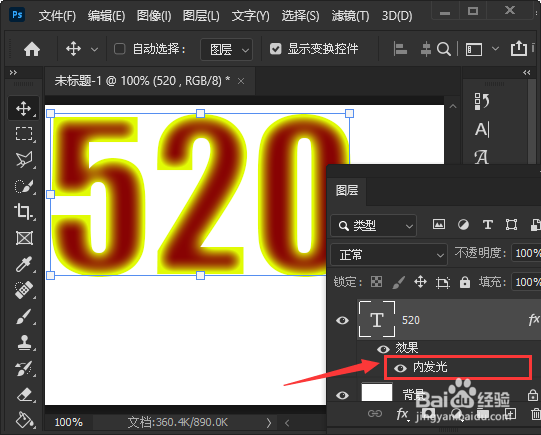Open the 文字(Y) menu
The image size is (541, 435).
(x=250, y=16)
